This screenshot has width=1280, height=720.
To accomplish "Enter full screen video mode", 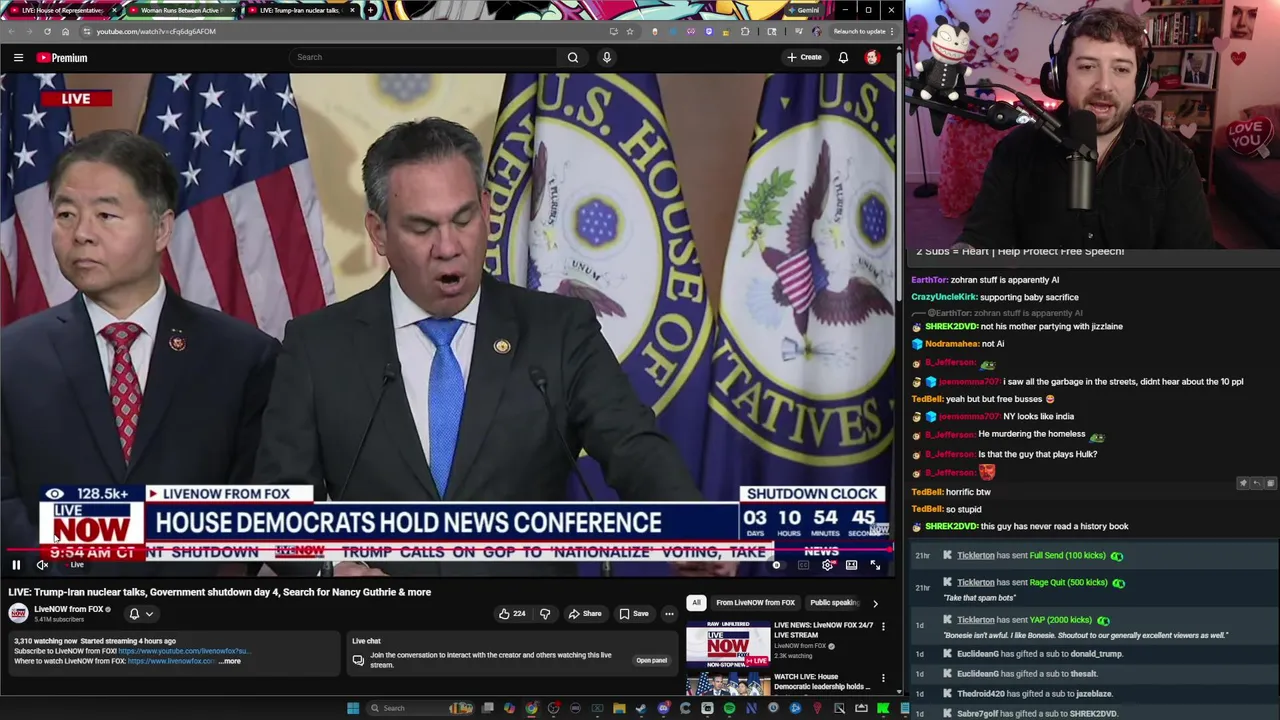I will pyautogui.click(x=875, y=565).
